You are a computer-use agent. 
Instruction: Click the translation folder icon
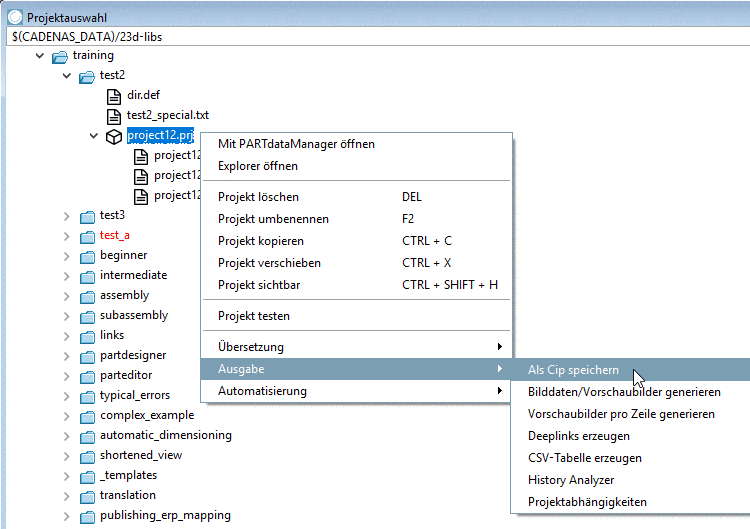pyautogui.click(x=87, y=497)
